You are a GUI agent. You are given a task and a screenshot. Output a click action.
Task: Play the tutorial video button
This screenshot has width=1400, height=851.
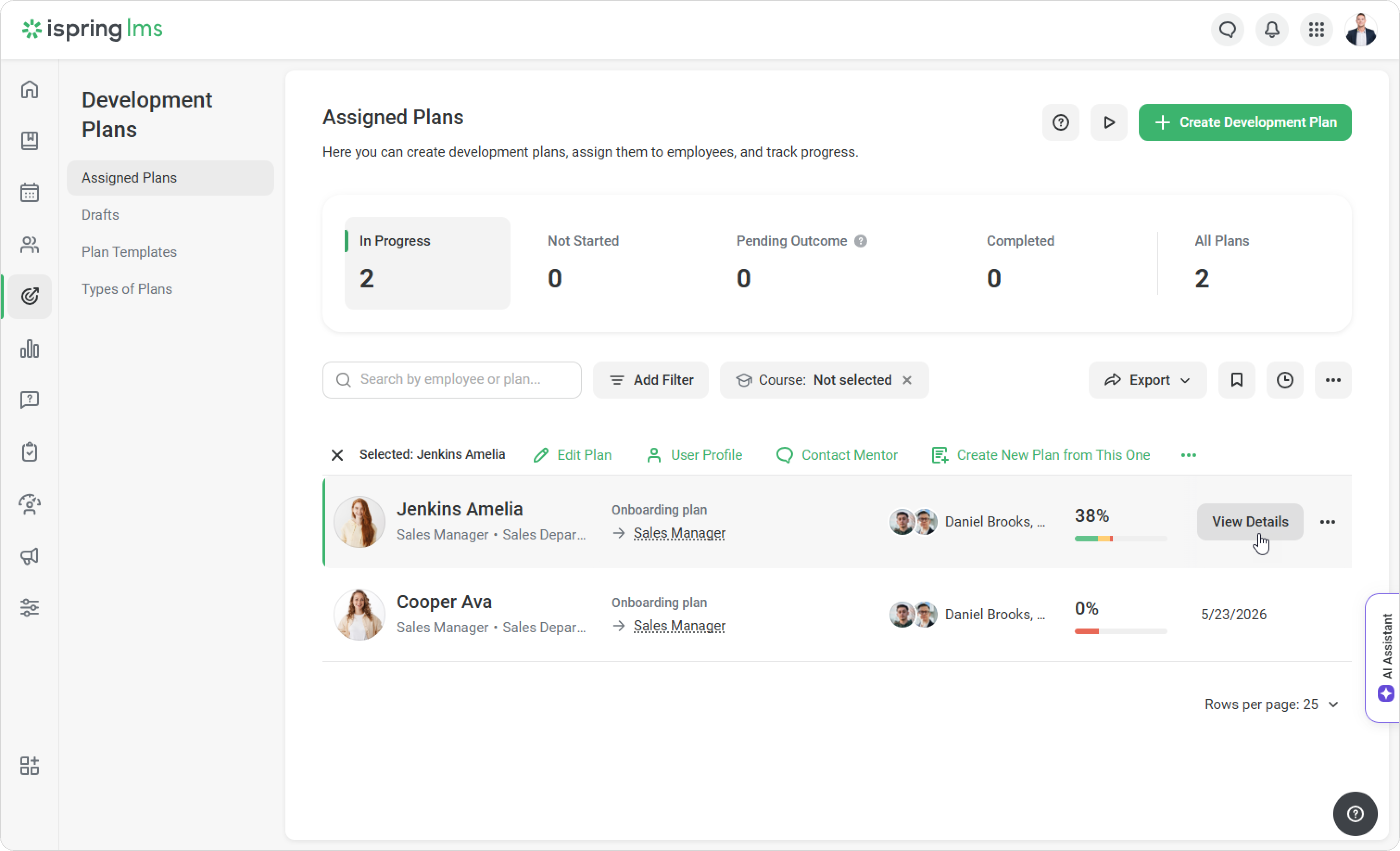click(x=1109, y=122)
